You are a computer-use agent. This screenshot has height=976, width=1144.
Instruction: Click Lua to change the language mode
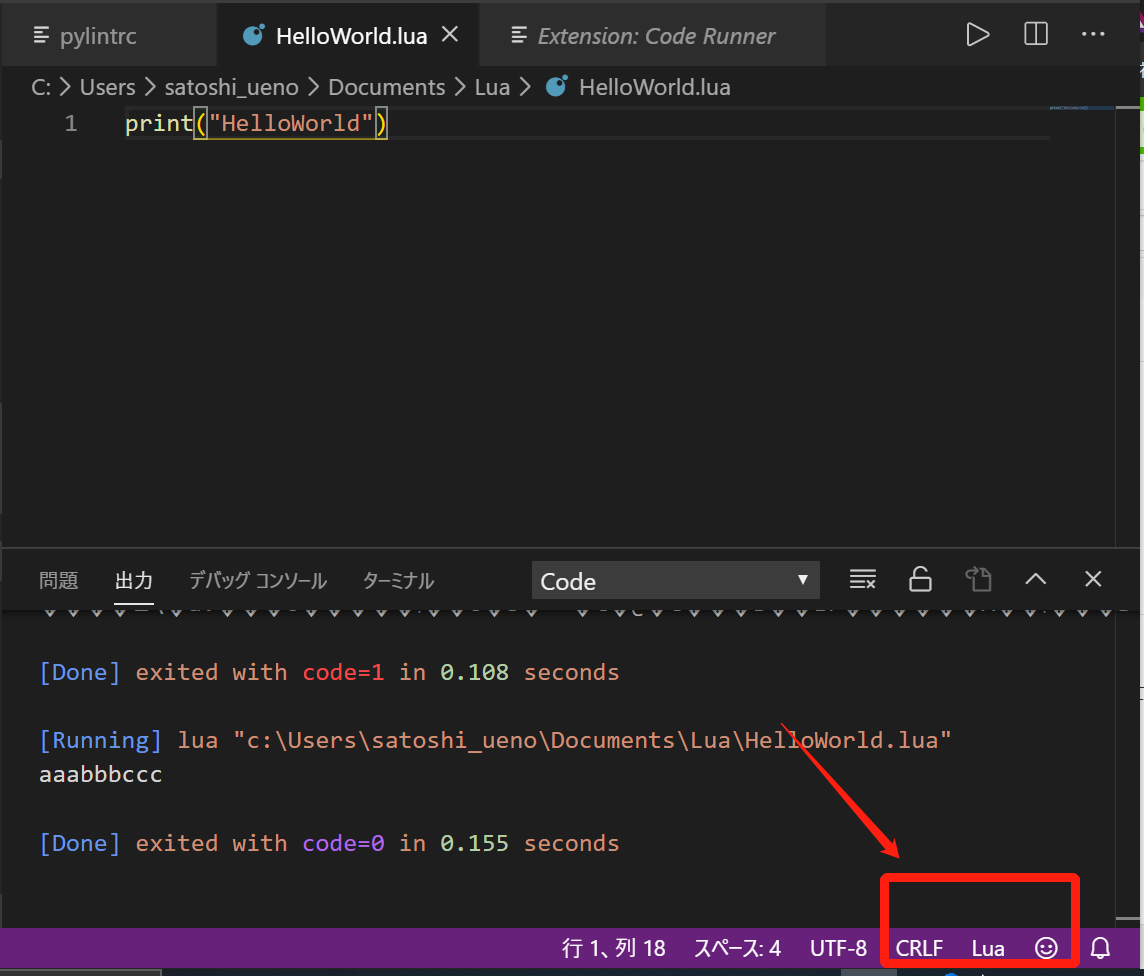[x=988, y=947]
